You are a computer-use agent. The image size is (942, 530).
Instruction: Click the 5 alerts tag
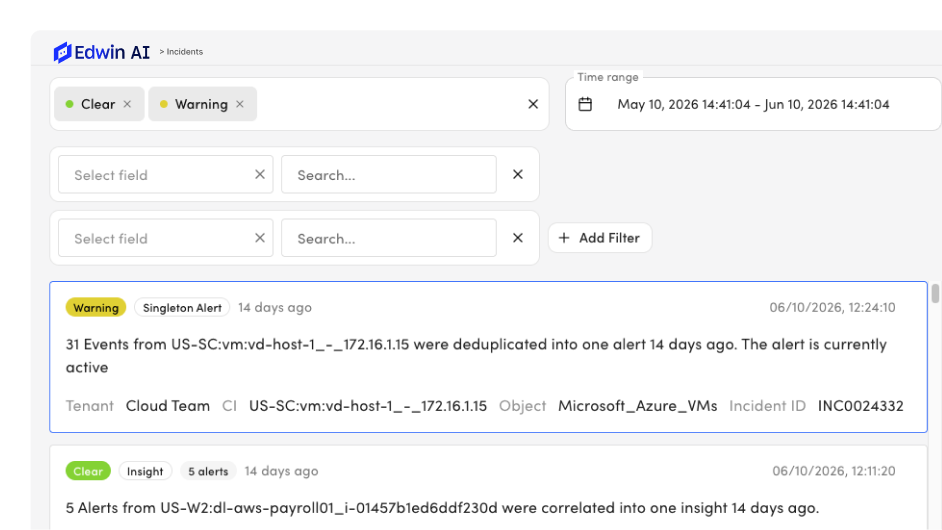[x=208, y=471]
